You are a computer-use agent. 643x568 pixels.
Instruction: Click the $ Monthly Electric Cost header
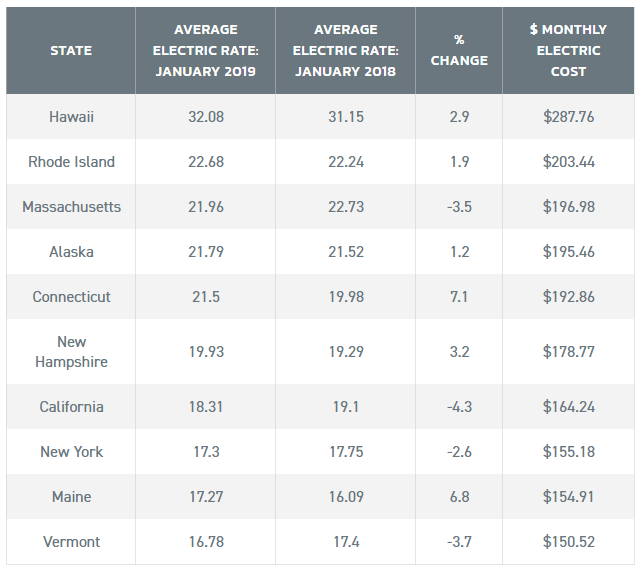click(566, 50)
